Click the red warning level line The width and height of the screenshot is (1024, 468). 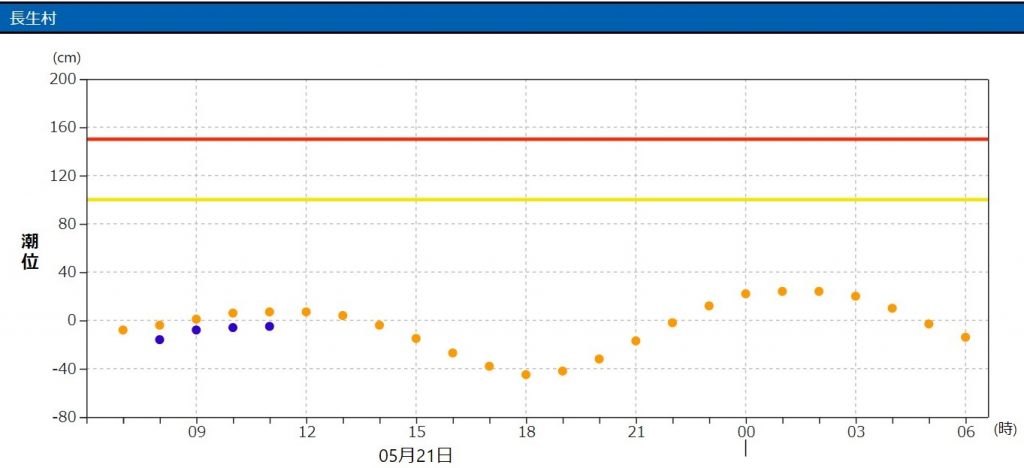(537, 139)
